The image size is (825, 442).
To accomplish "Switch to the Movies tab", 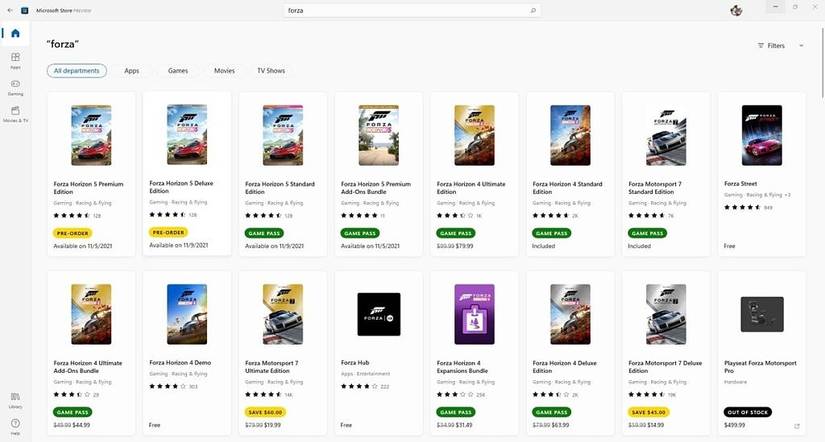I will 224,71.
